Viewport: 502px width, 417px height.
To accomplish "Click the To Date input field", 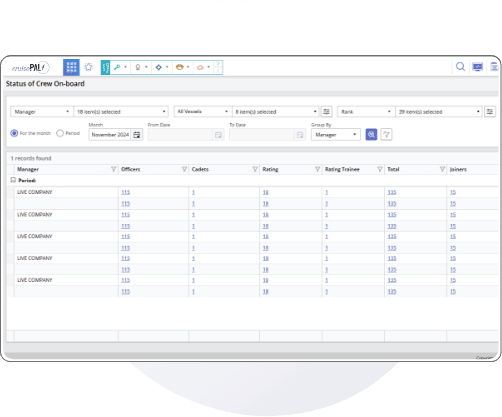I will [262, 135].
